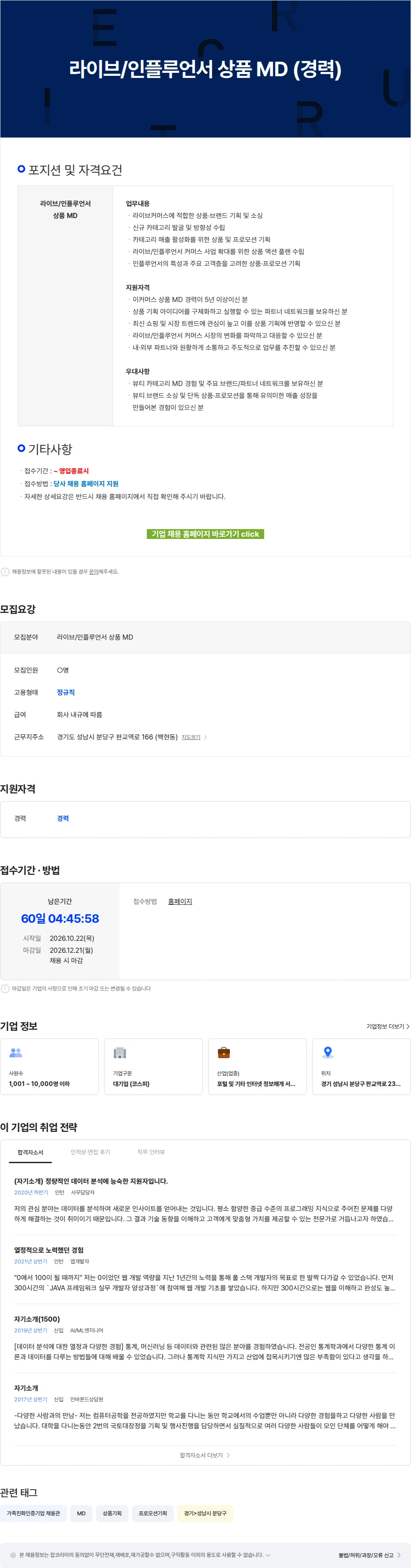Switch to the 합격자소서 tab
Image resolution: width=411 pixels, height=1568 pixels.
click(30, 1152)
